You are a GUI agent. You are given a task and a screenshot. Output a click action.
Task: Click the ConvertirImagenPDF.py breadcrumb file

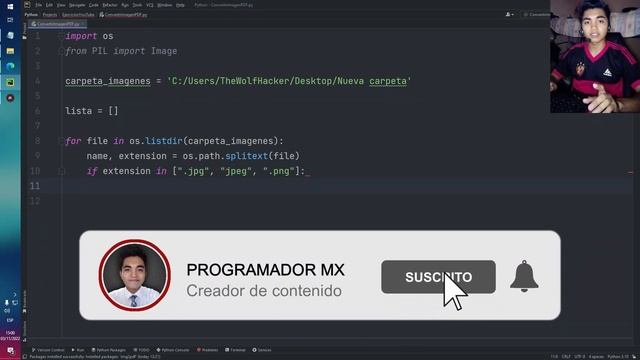(123, 15)
